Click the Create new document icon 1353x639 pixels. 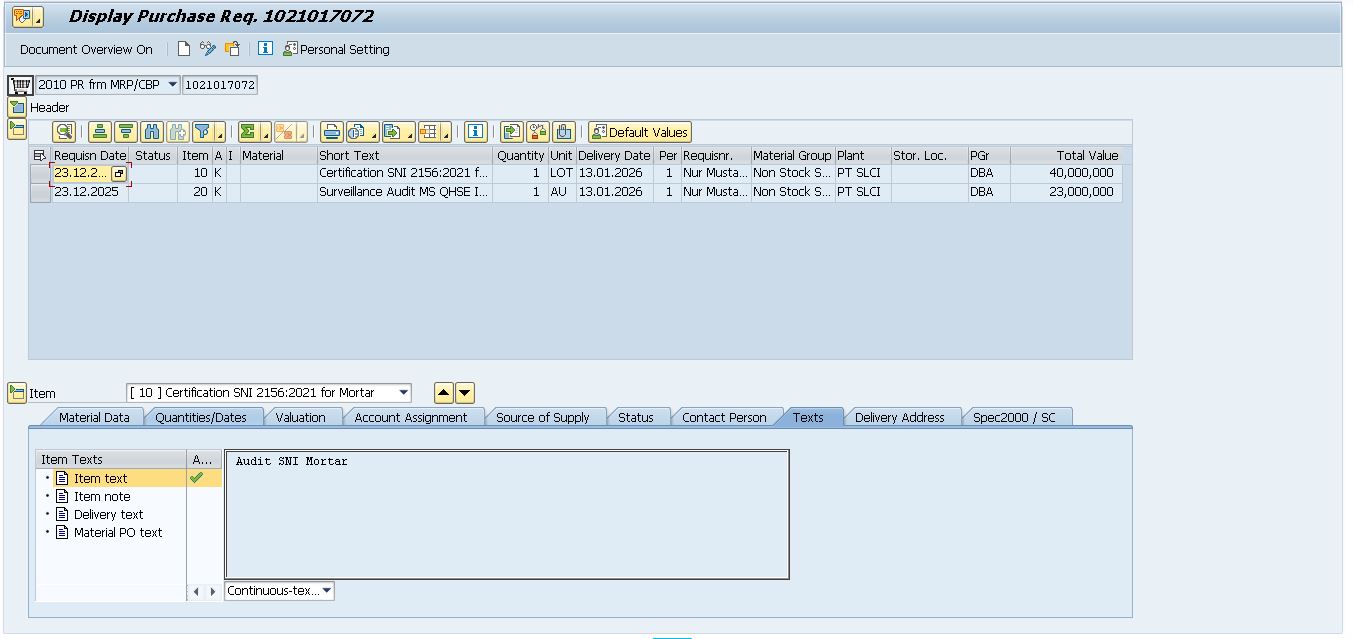click(184, 49)
